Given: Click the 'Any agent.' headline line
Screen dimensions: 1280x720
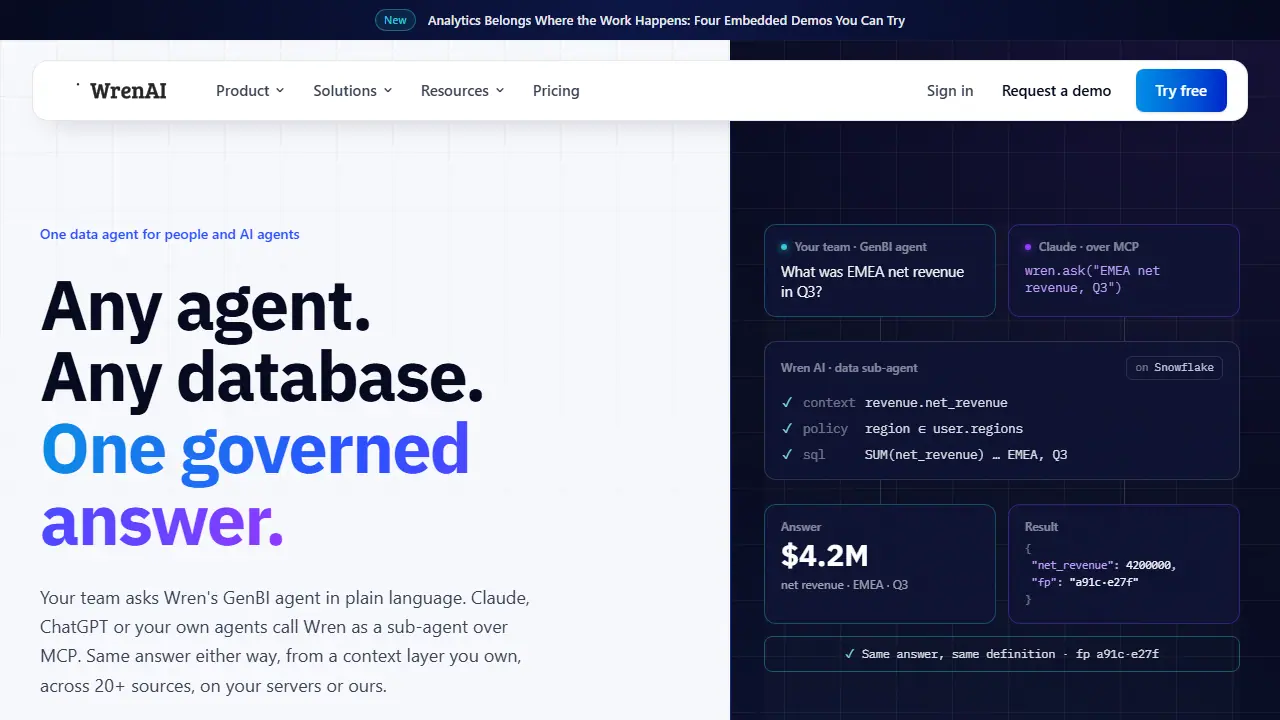Looking at the screenshot, I should click(206, 307).
